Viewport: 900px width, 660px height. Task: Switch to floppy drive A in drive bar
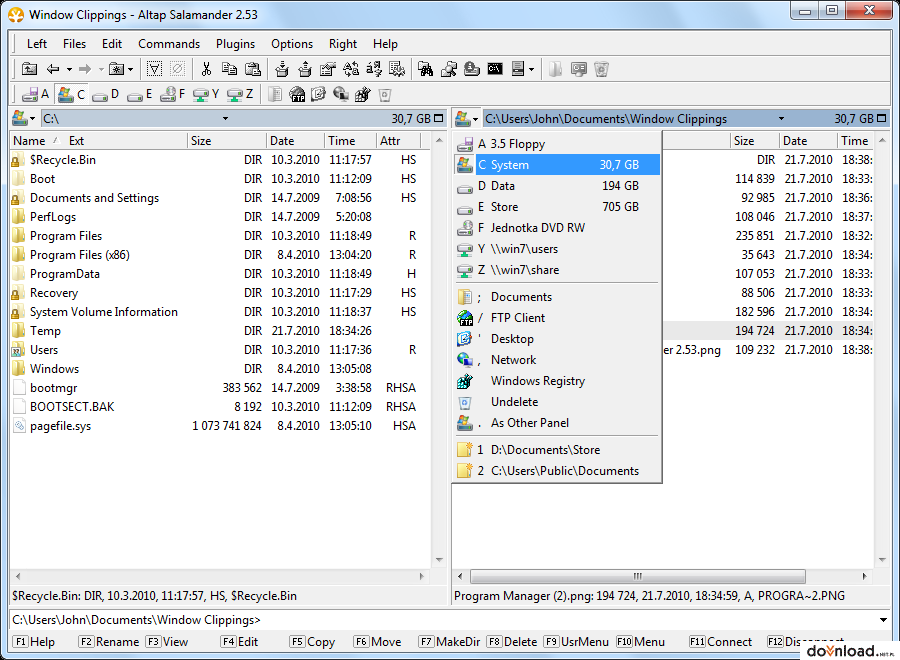pos(36,95)
